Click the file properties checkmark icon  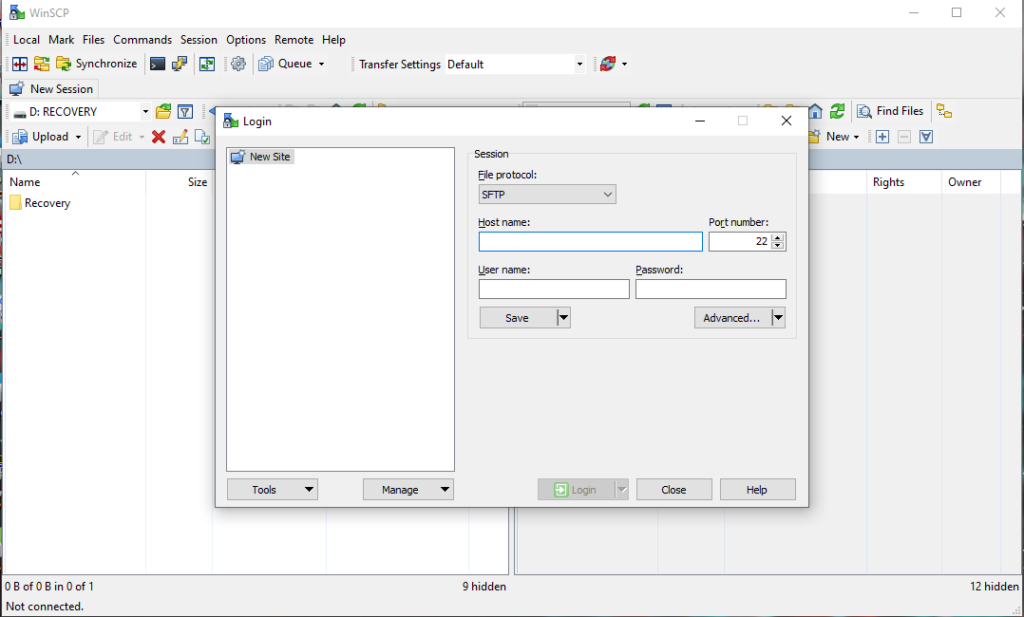pyautogui.click(x=202, y=136)
